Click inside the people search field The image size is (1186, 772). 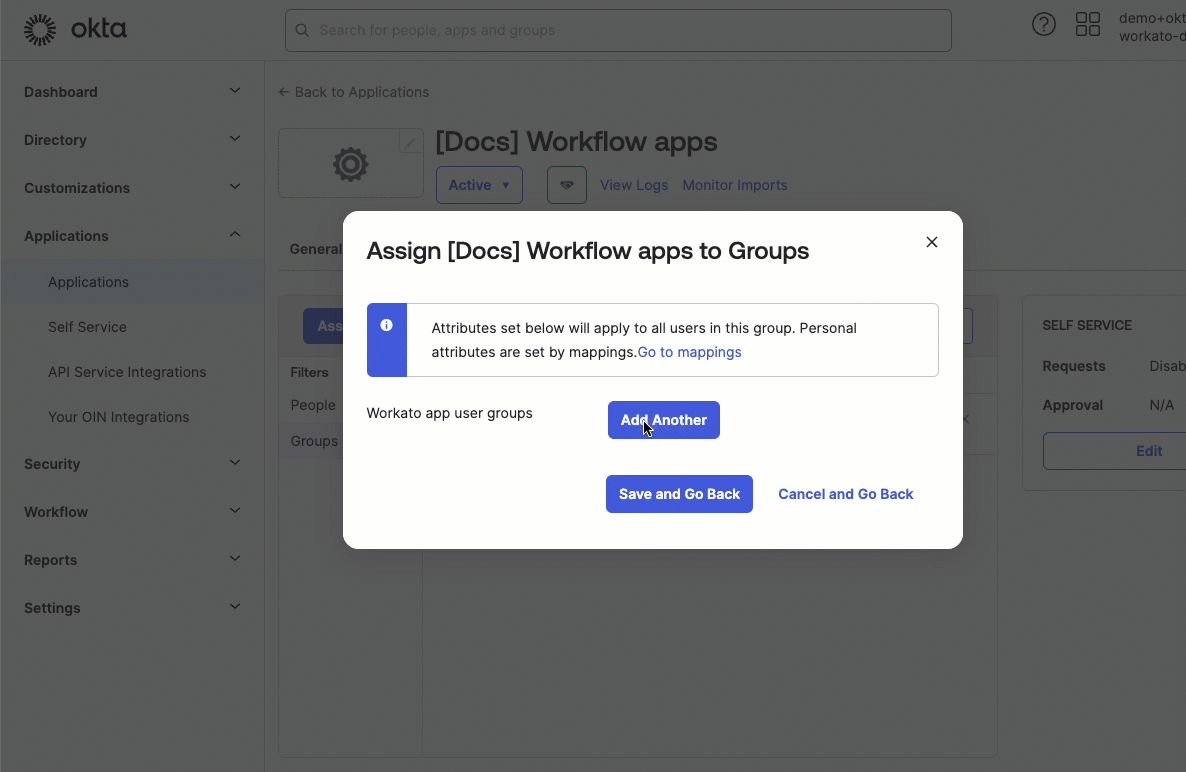pos(618,31)
